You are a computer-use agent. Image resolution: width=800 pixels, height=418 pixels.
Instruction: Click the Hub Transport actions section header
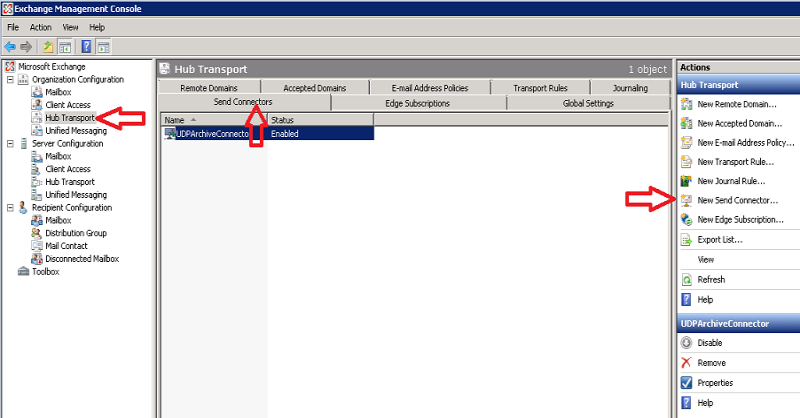click(738, 85)
